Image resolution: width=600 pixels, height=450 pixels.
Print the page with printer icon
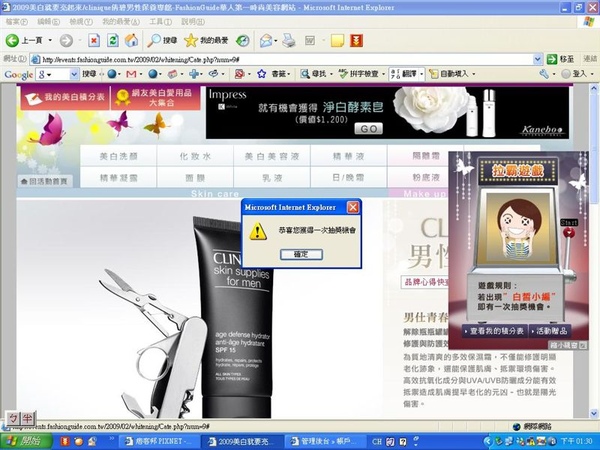(289, 40)
